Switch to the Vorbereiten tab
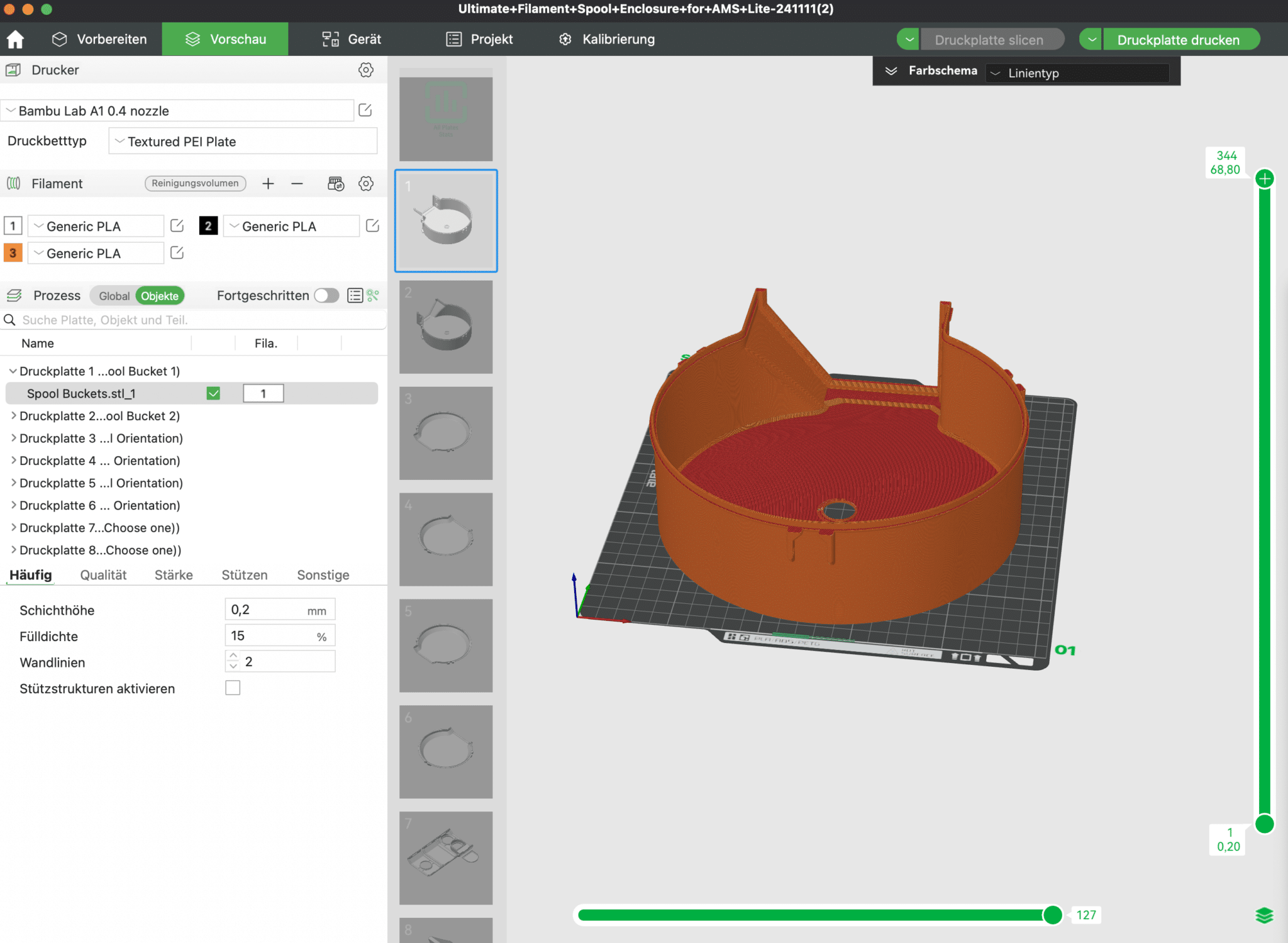The width and height of the screenshot is (1288, 943). tap(99, 39)
